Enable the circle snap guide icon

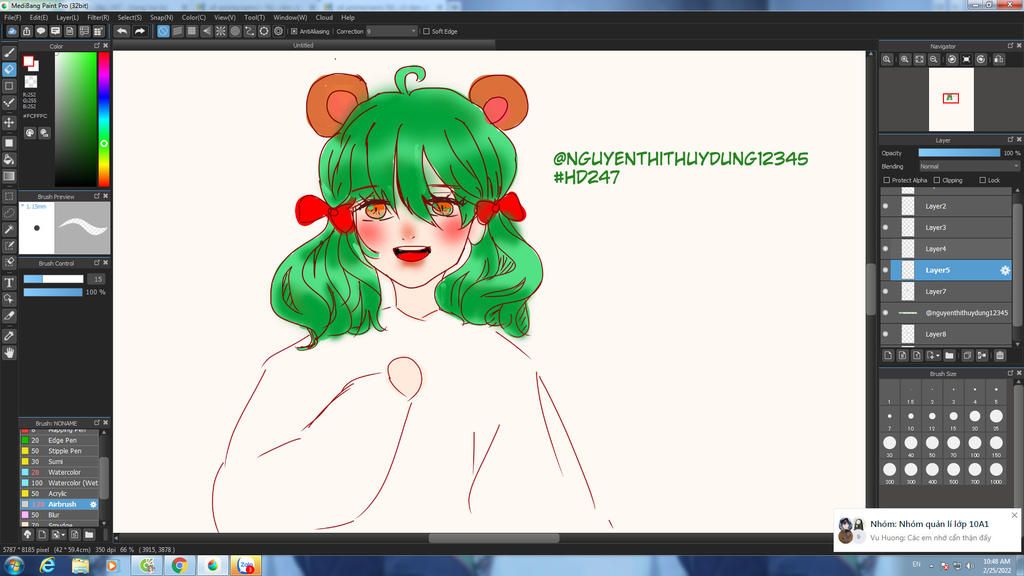pyautogui.click(x=235, y=31)
